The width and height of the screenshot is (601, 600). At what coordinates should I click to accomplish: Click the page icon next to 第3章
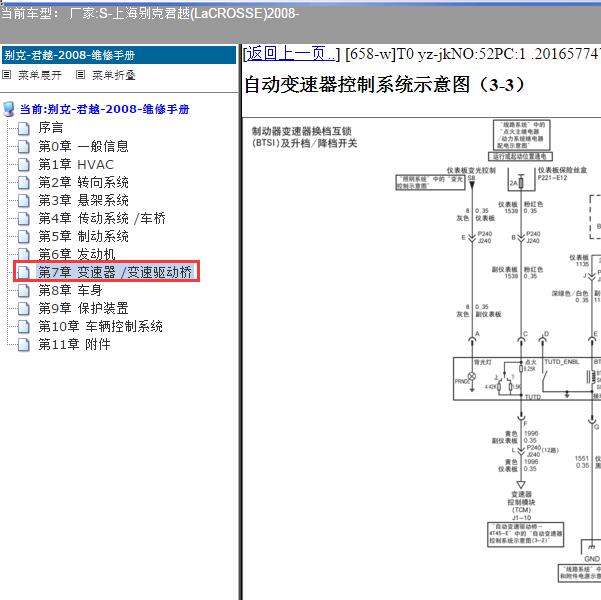[24, 201]
